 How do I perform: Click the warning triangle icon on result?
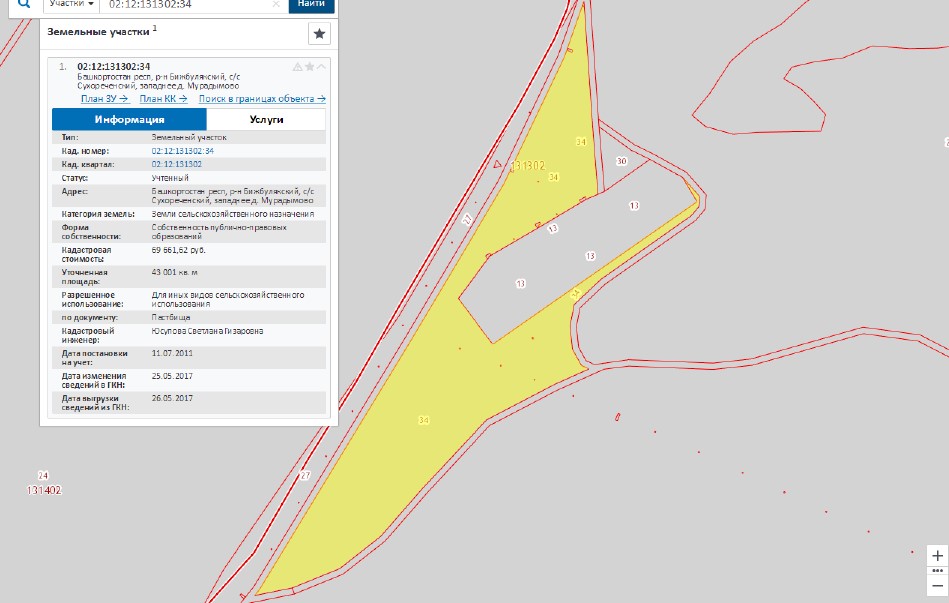297,67
